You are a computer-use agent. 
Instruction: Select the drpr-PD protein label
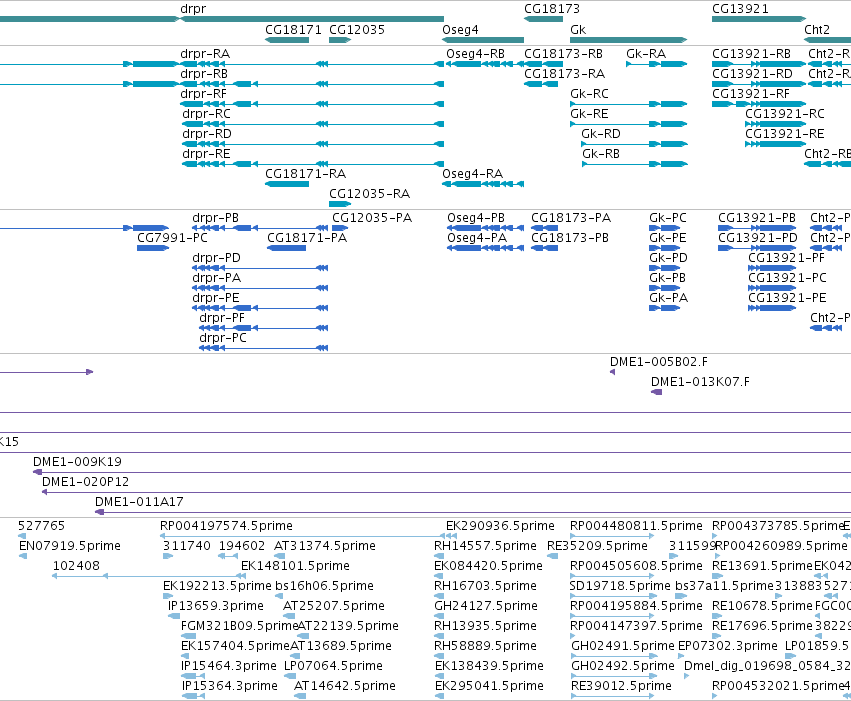click(x=216, y=258)
